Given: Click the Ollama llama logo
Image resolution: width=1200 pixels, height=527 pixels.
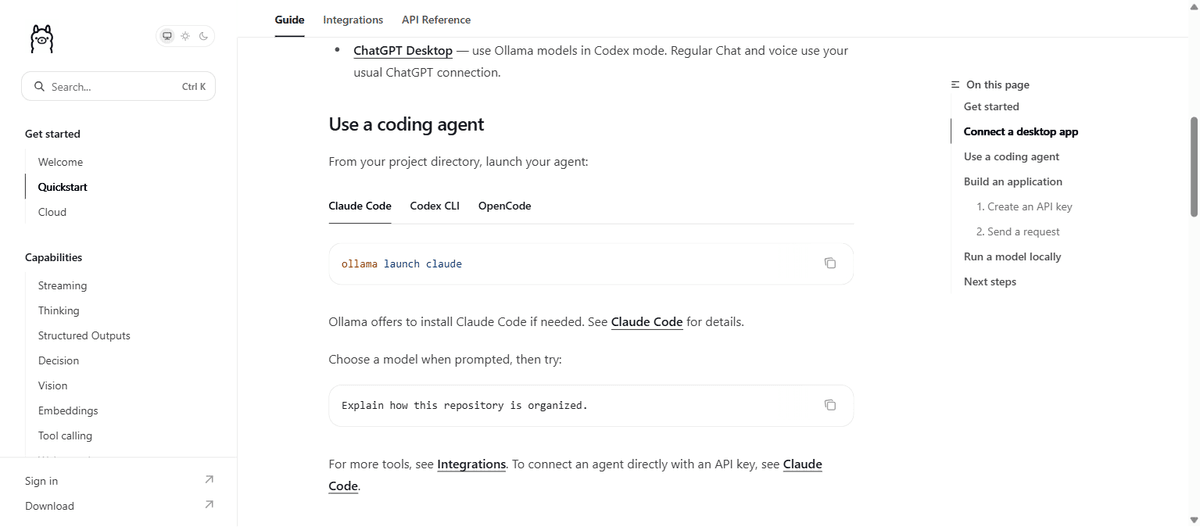Looking at the screenshot, I should coord(41,37).
